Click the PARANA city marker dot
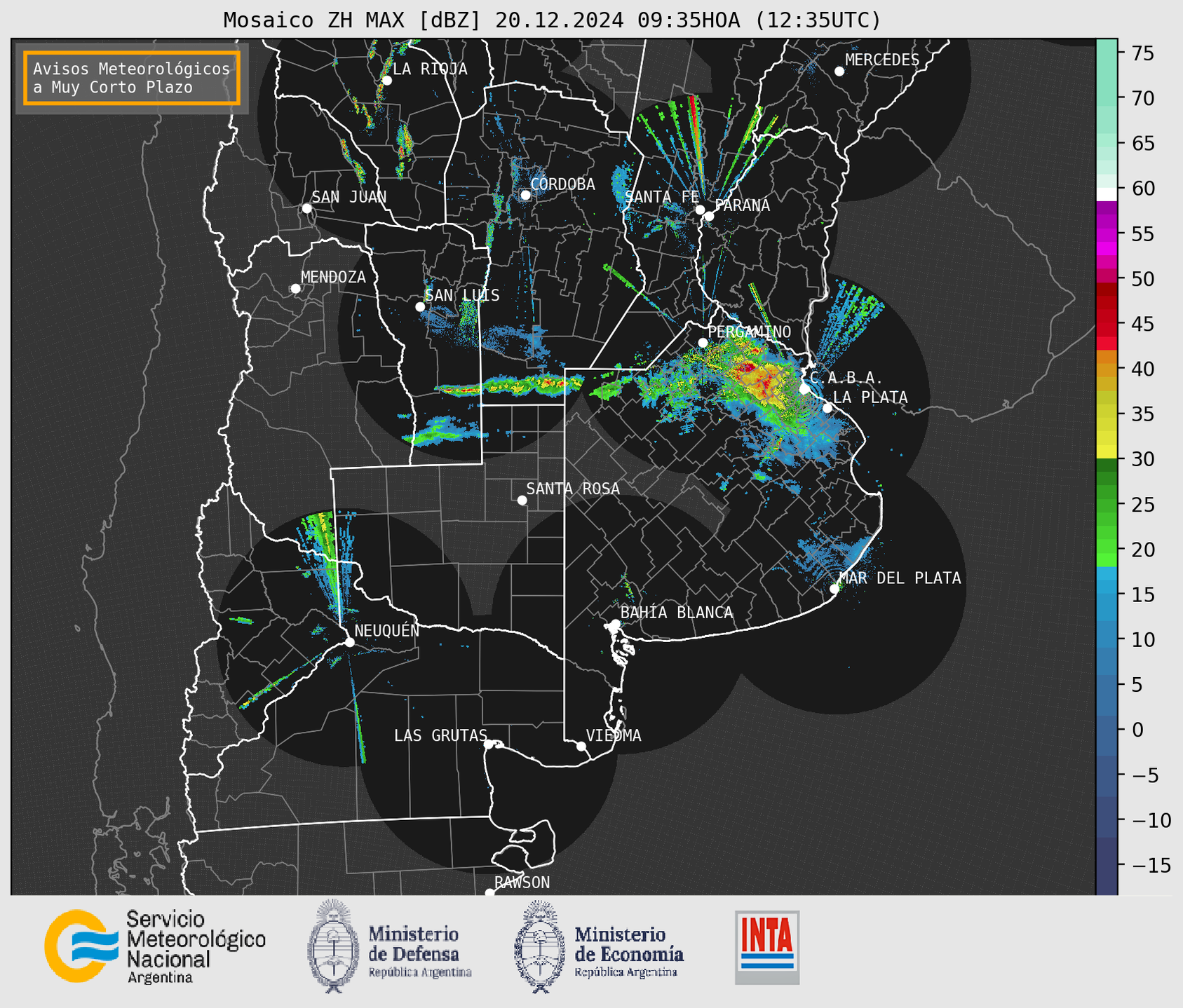This screenshot has width=1183, height=1008. pos(709,216)
